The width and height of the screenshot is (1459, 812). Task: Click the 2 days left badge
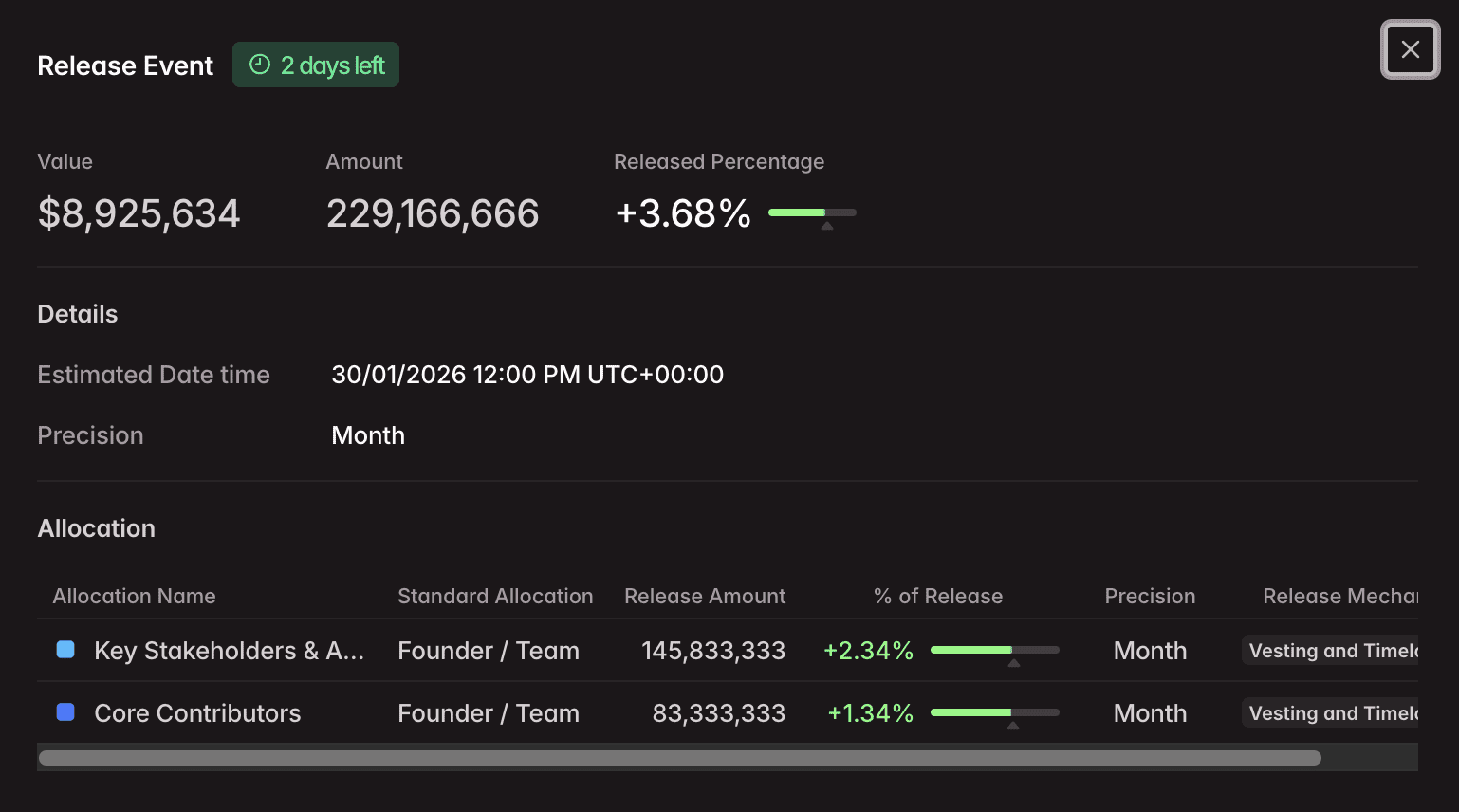pos(316,65)
